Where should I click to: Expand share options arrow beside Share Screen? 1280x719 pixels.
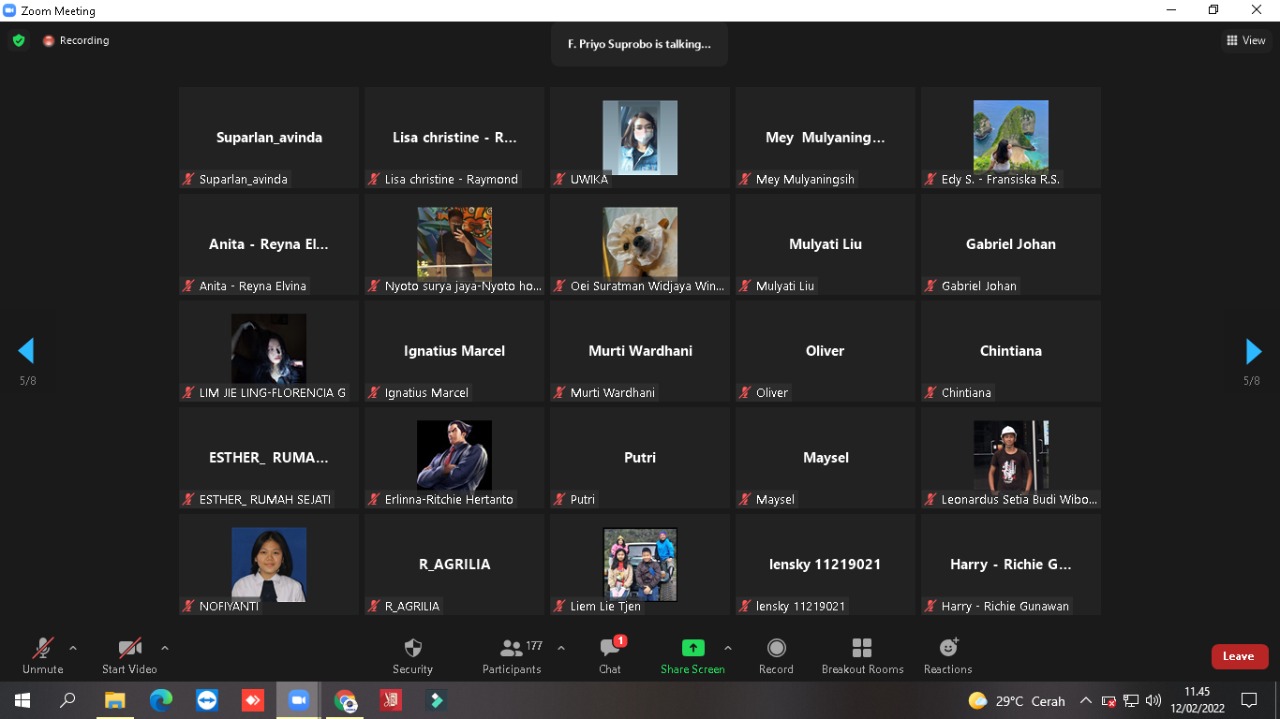click(728, 648)
